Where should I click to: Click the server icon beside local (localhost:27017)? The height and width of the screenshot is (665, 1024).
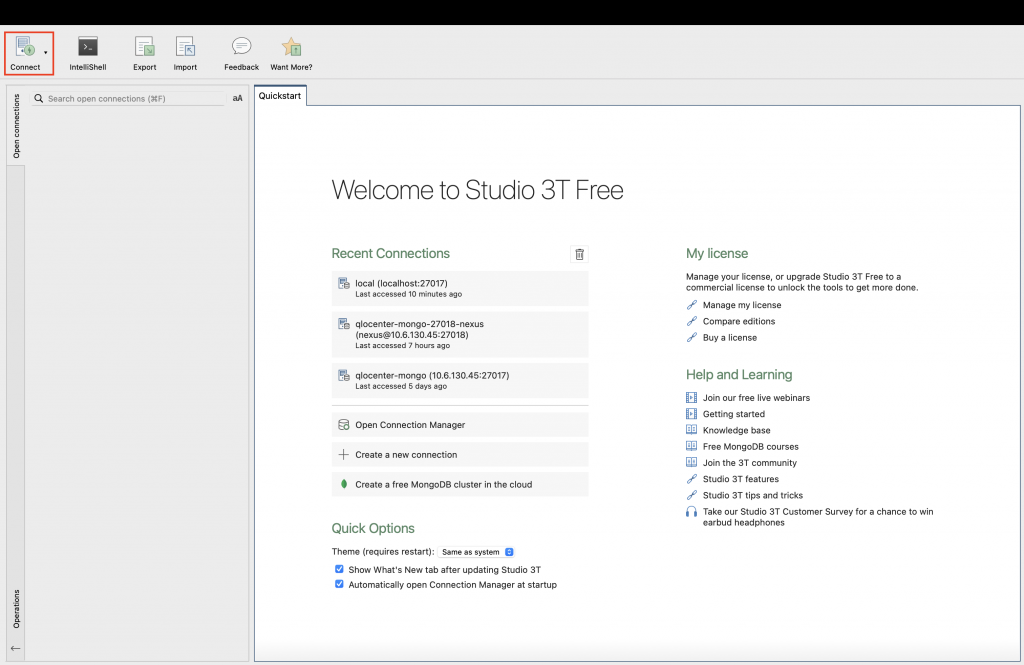pos(344,284)
